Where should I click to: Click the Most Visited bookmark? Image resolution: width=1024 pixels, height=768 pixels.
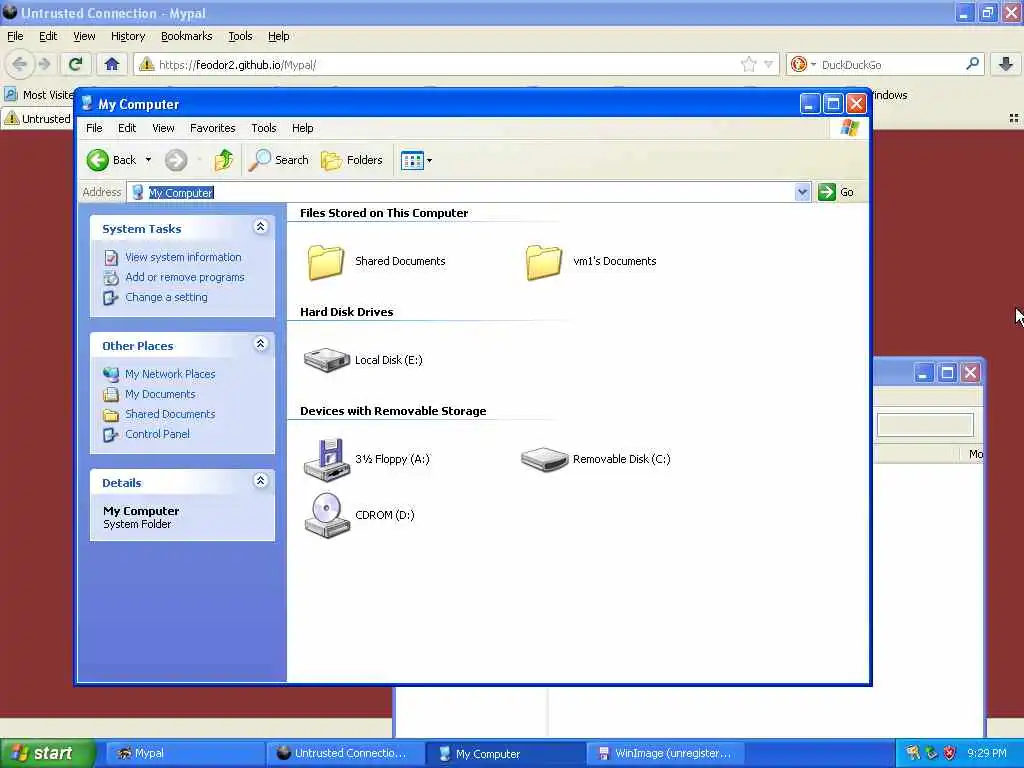coord(39,95)
